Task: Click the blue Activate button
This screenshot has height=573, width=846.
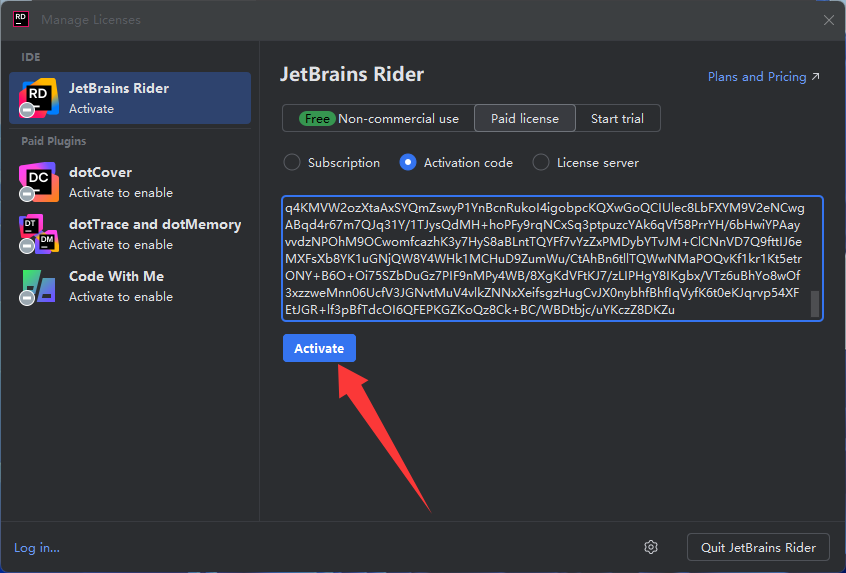Action: pos(319,348)
